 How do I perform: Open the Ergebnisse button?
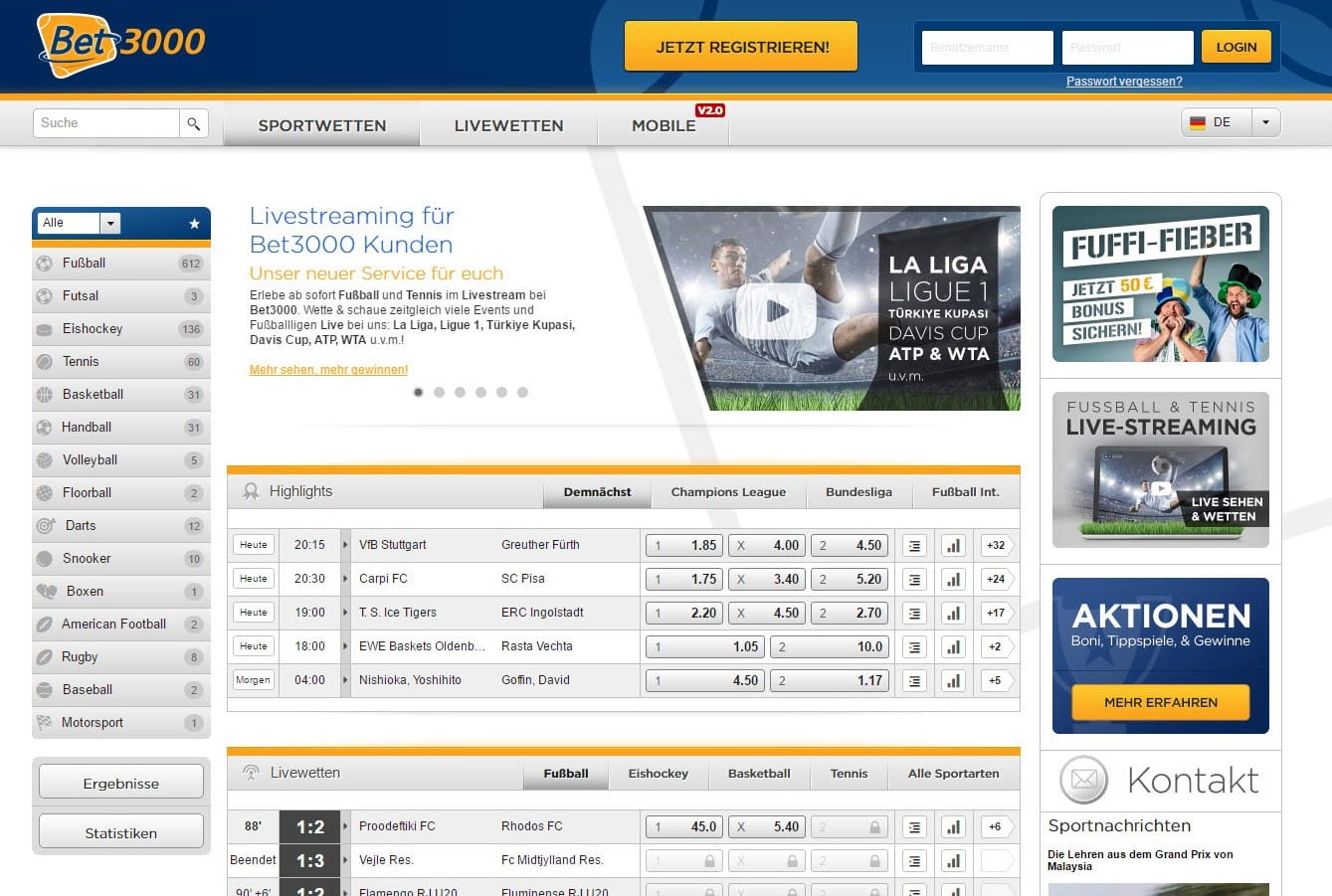coord(121,784)
